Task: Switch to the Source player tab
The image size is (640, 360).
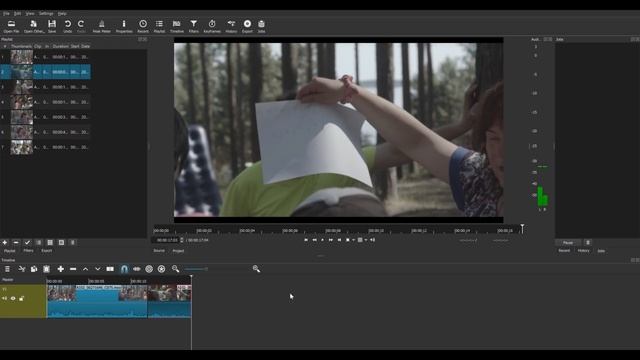Action: (159, 251)
